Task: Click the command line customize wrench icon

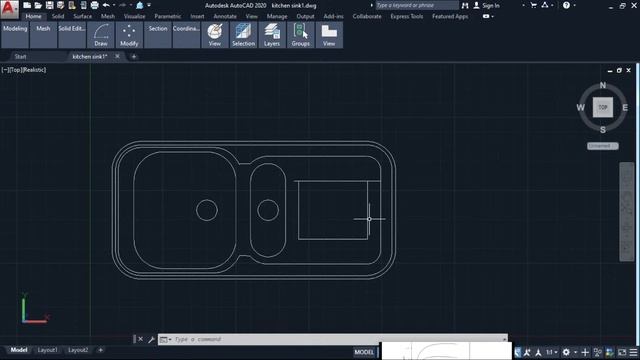Action: point(151,339)
